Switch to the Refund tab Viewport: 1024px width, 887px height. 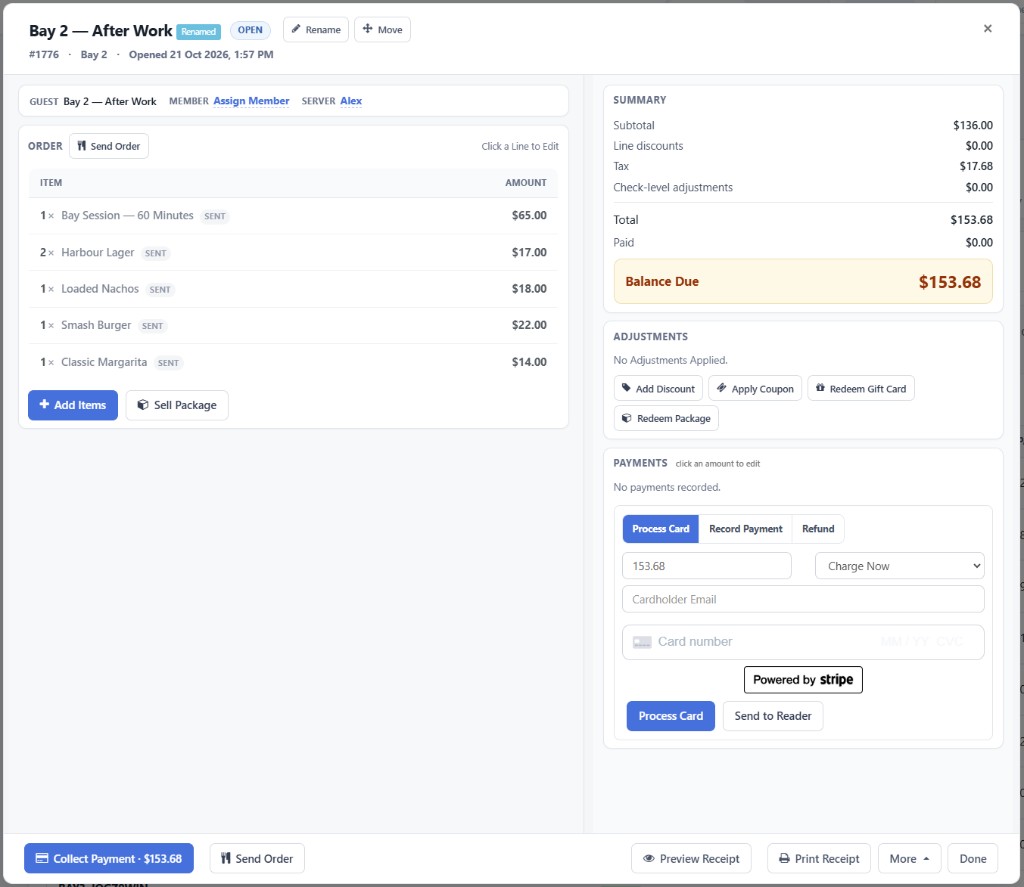click(x=818, y=529)
